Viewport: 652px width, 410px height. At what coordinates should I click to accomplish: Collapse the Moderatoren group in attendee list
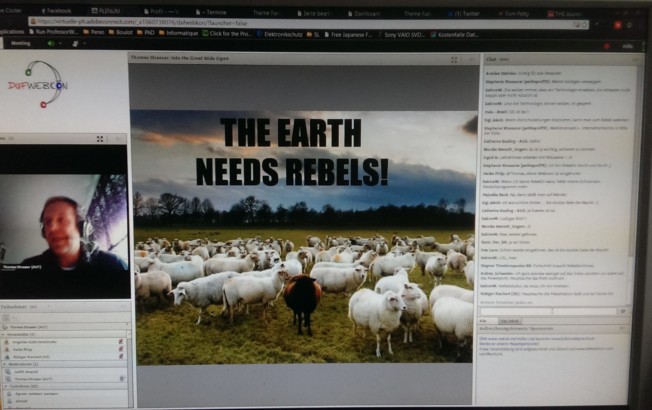click(4, 364)
